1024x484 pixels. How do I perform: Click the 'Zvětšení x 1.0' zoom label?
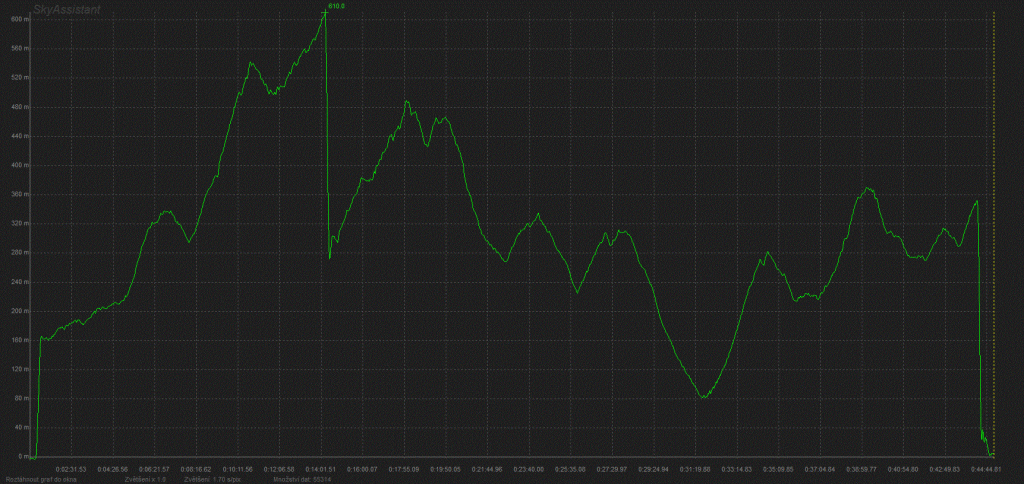(x=144, y=479)
